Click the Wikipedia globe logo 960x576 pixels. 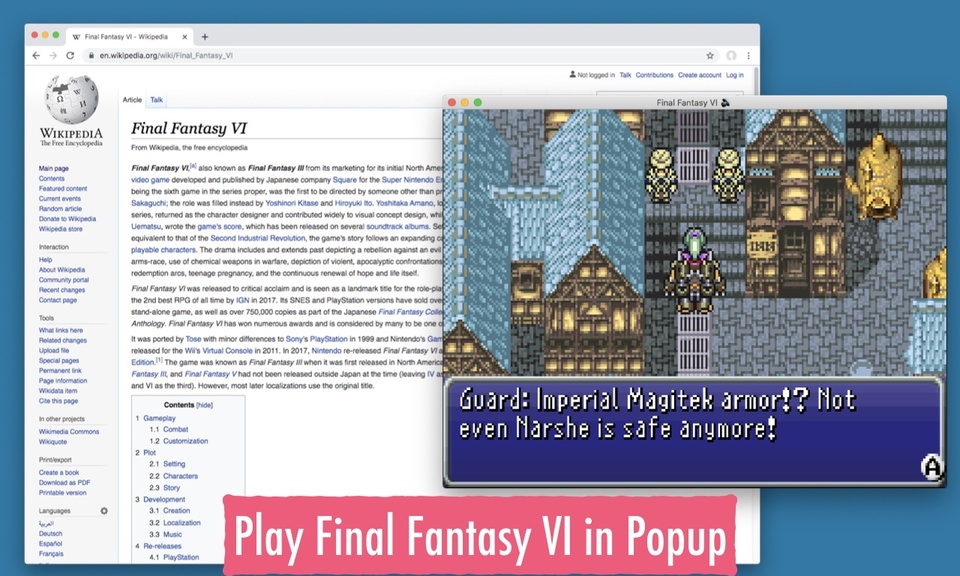click(x=72, y=99)
